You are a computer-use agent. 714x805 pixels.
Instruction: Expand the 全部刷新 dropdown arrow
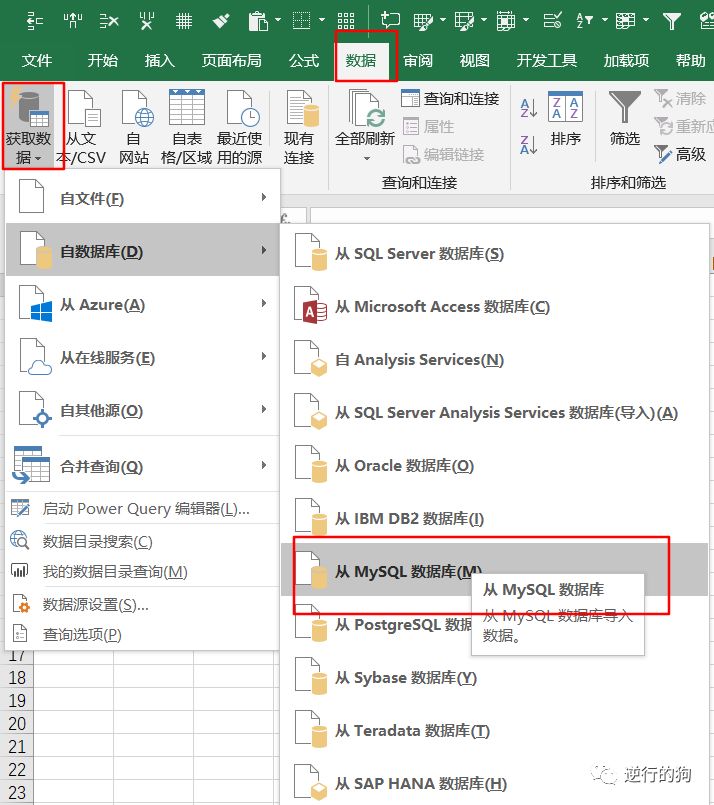(366, 158)
